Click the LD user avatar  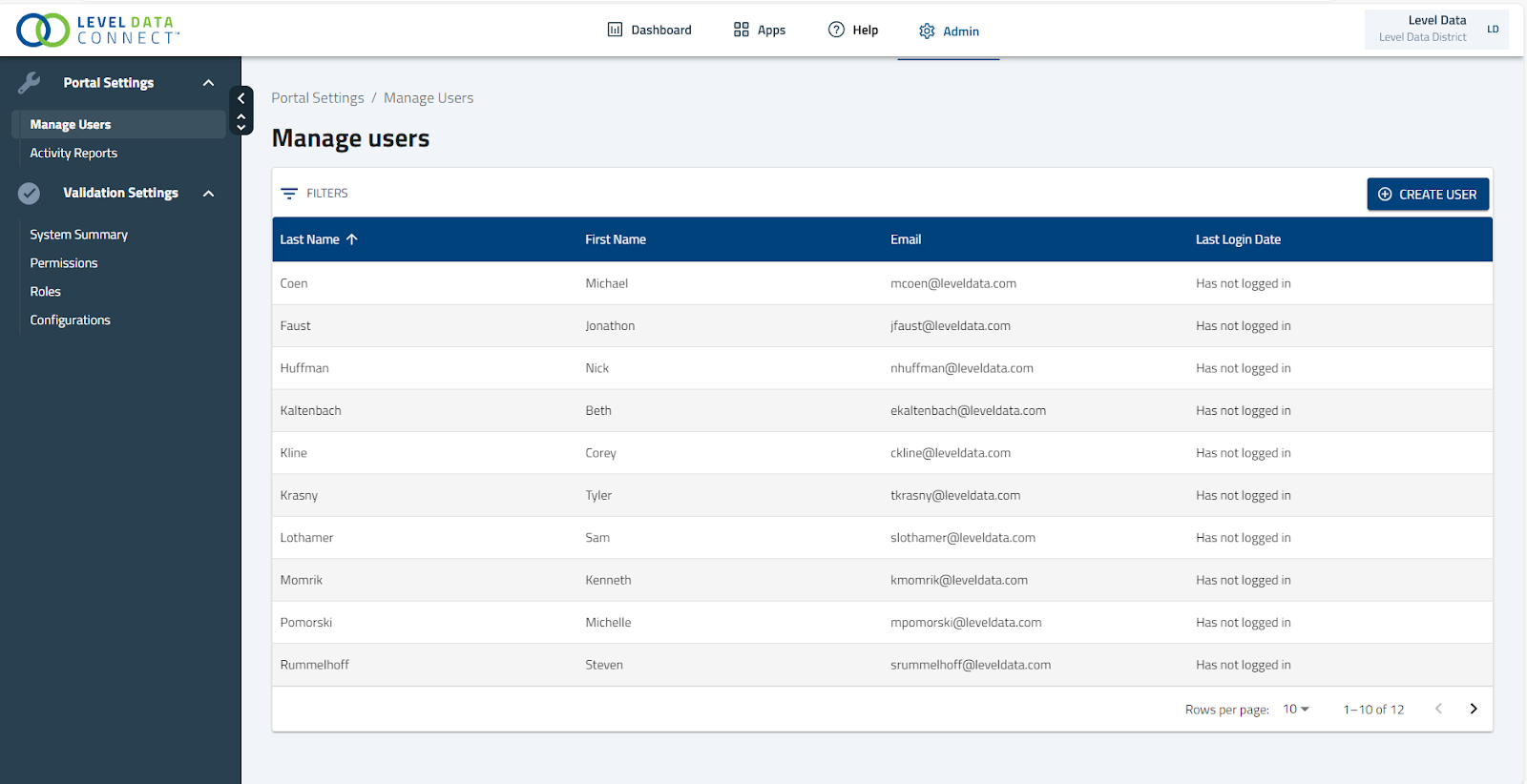(x=1493, y=30)
